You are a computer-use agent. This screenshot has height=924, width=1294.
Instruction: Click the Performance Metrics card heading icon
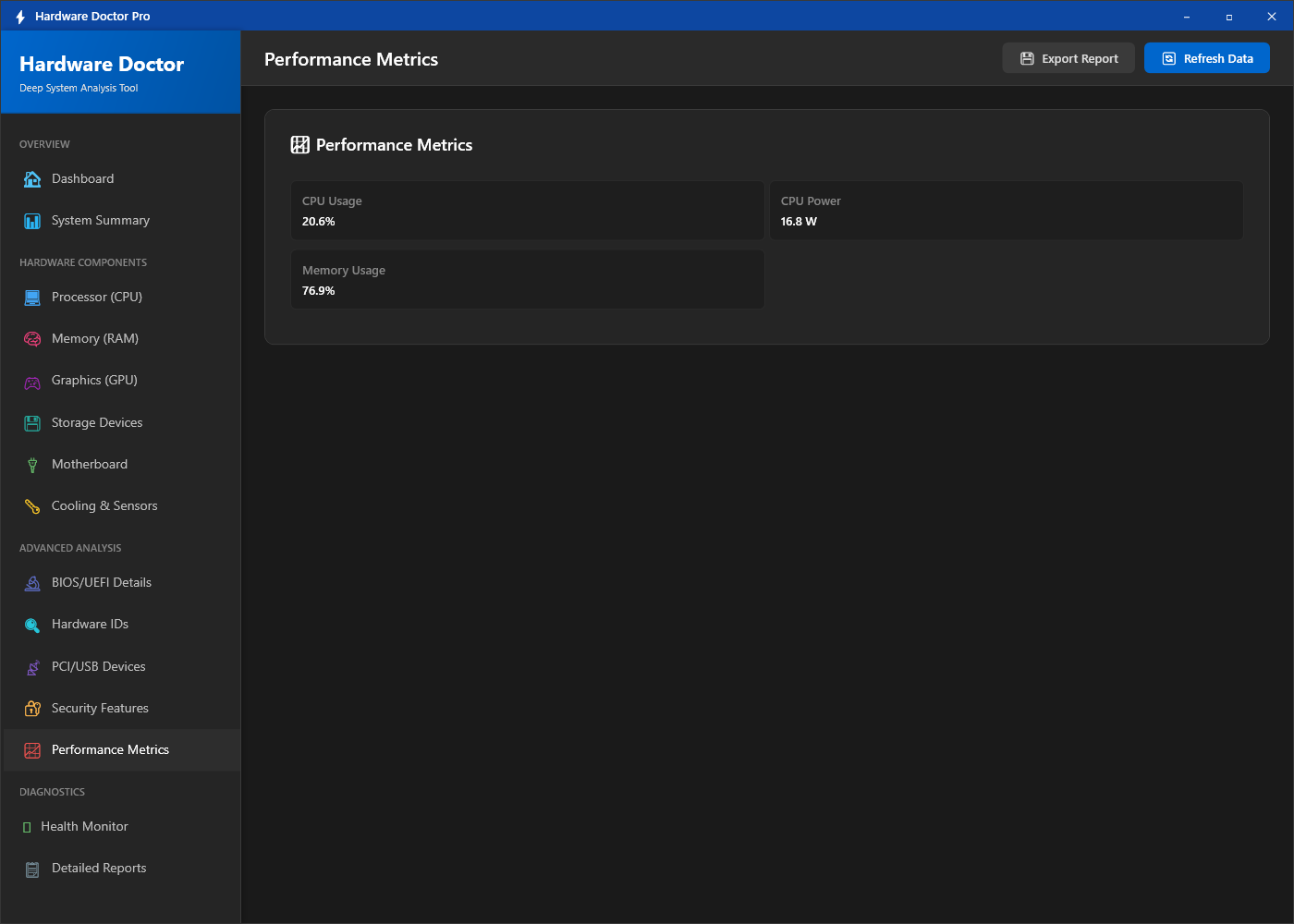(300, 145)
